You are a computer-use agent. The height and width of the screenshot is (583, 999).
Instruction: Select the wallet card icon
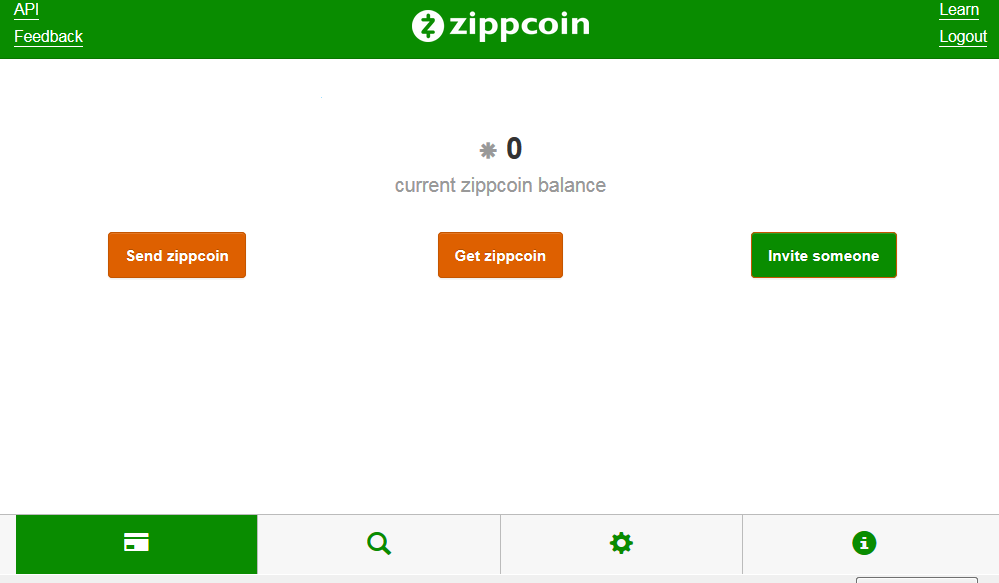(136, 543)
